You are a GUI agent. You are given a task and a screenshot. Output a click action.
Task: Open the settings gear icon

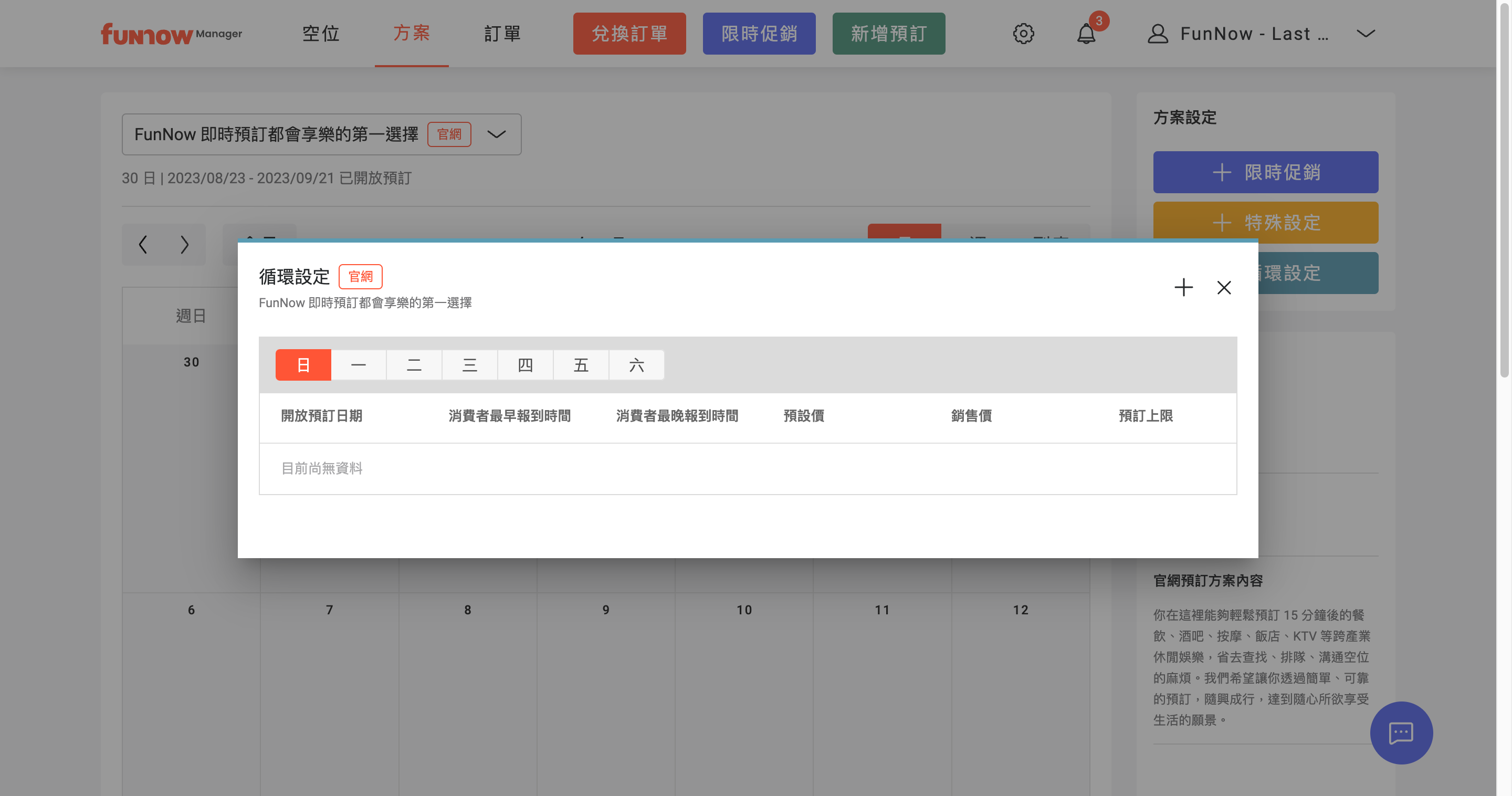(1023, 34)
